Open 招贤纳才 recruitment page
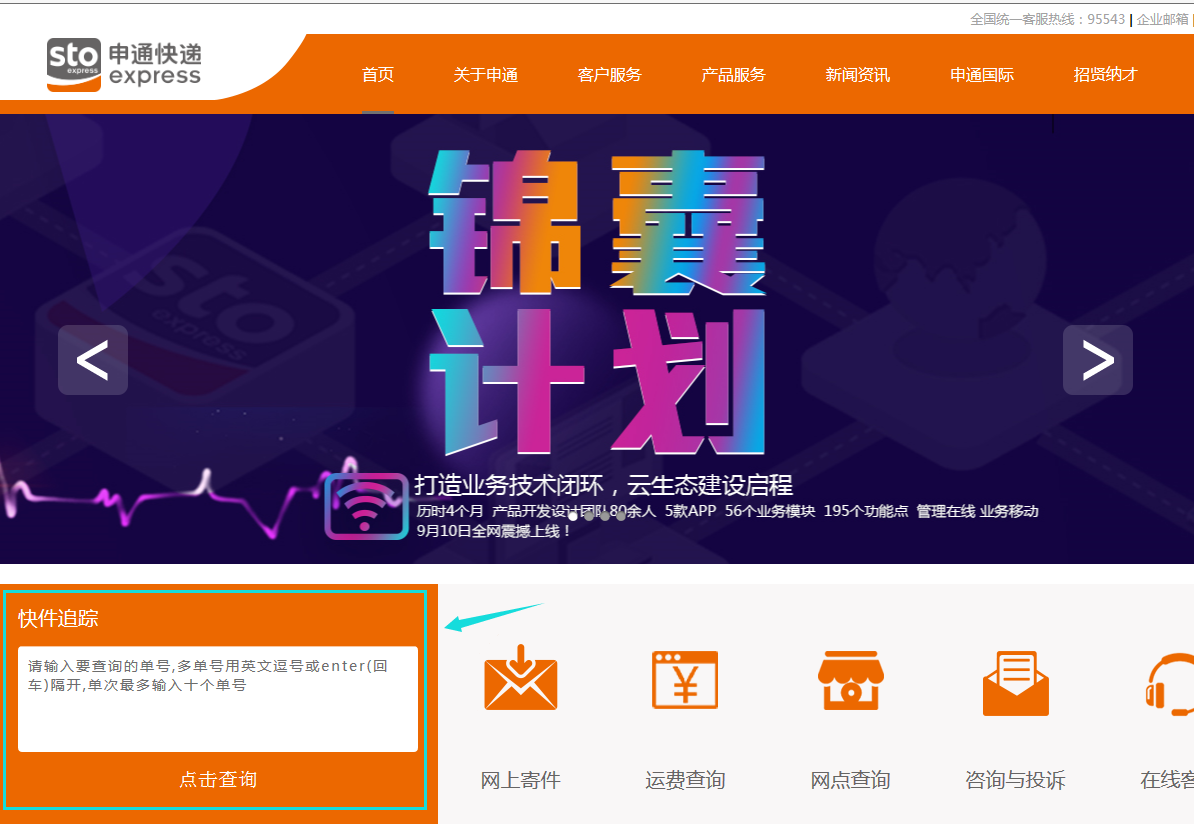This screenshot has height=830, width=1194. click(x=1105, y=74)
